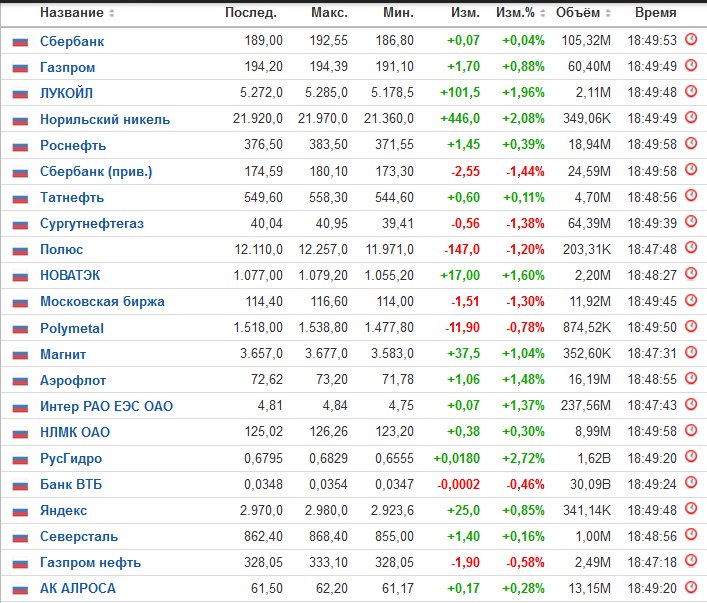Click the clock icon in Аэрофлот row

coord(691,378)
